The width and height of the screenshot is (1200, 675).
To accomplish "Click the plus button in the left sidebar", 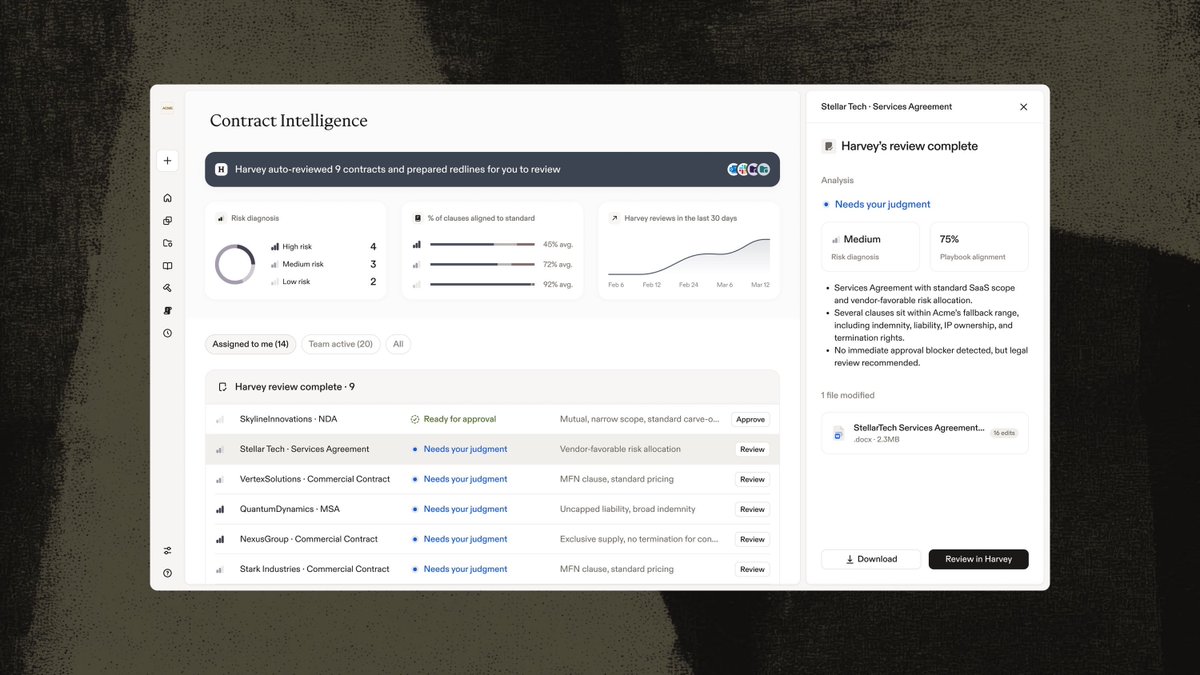I will pos(167,160).
